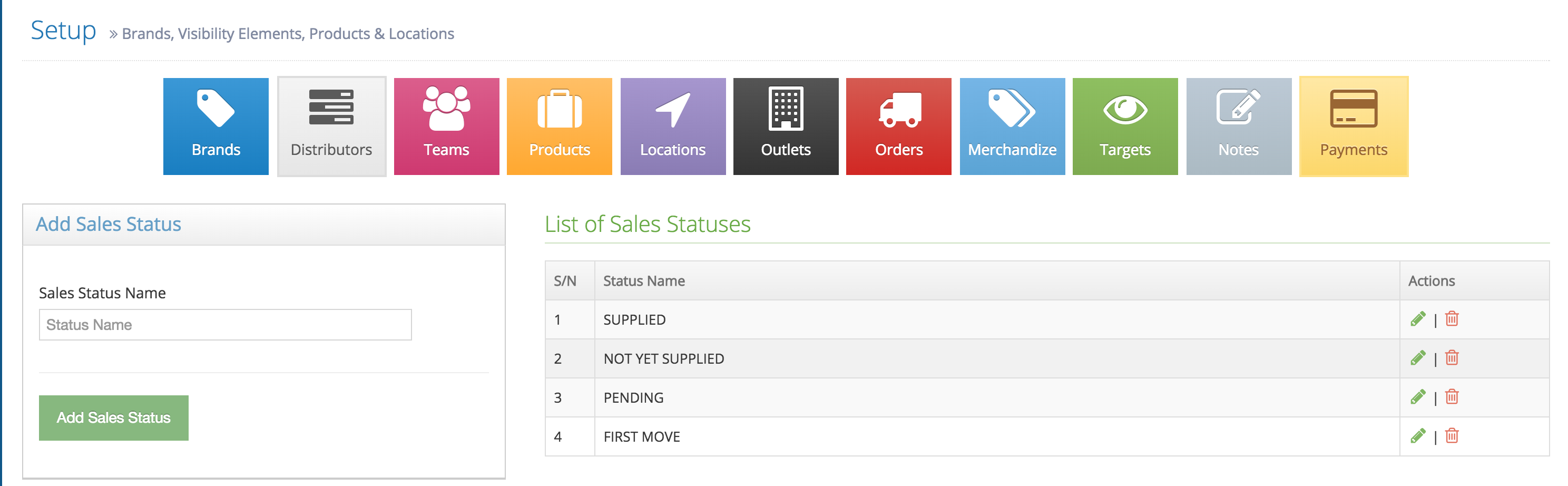This screenshot has width=1568, height=486.
Task: Switch to the Orders tile
Action: [898, 126]
